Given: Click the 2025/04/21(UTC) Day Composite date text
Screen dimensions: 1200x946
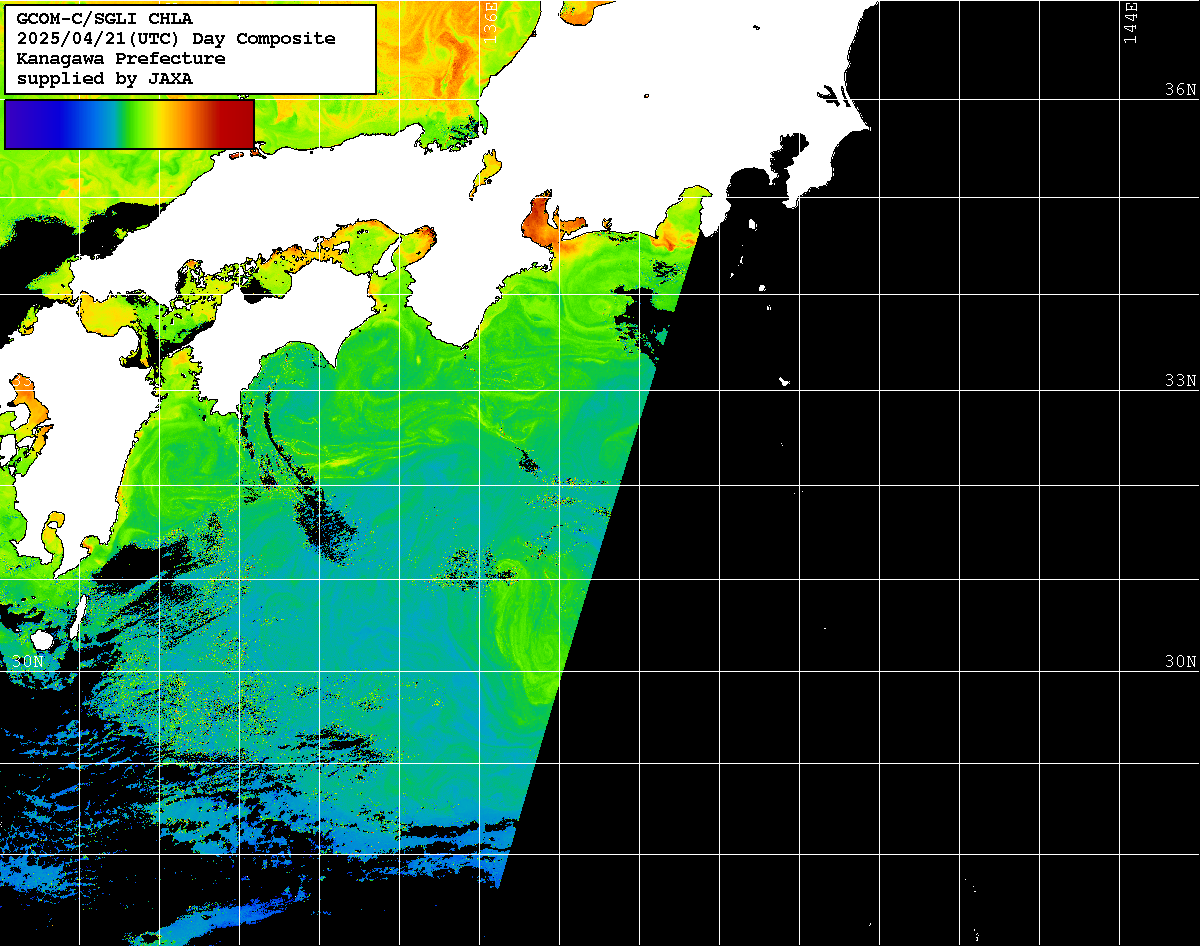Looking at the screenshot, I should [176, 39].
